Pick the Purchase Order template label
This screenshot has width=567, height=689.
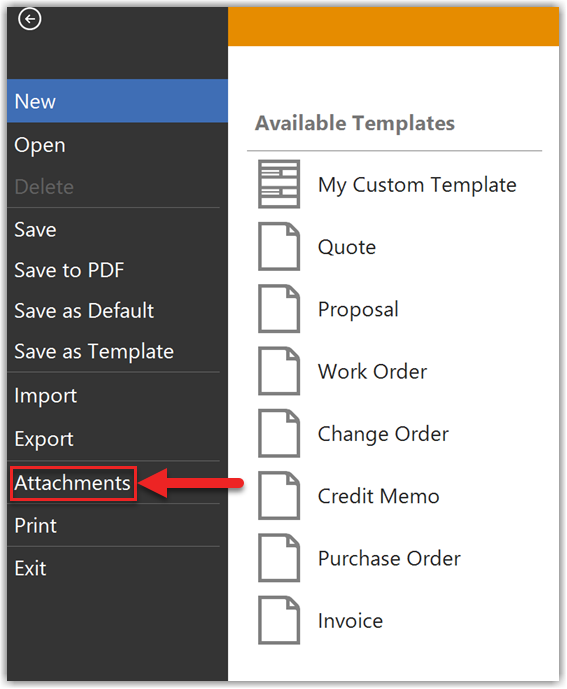389,558
